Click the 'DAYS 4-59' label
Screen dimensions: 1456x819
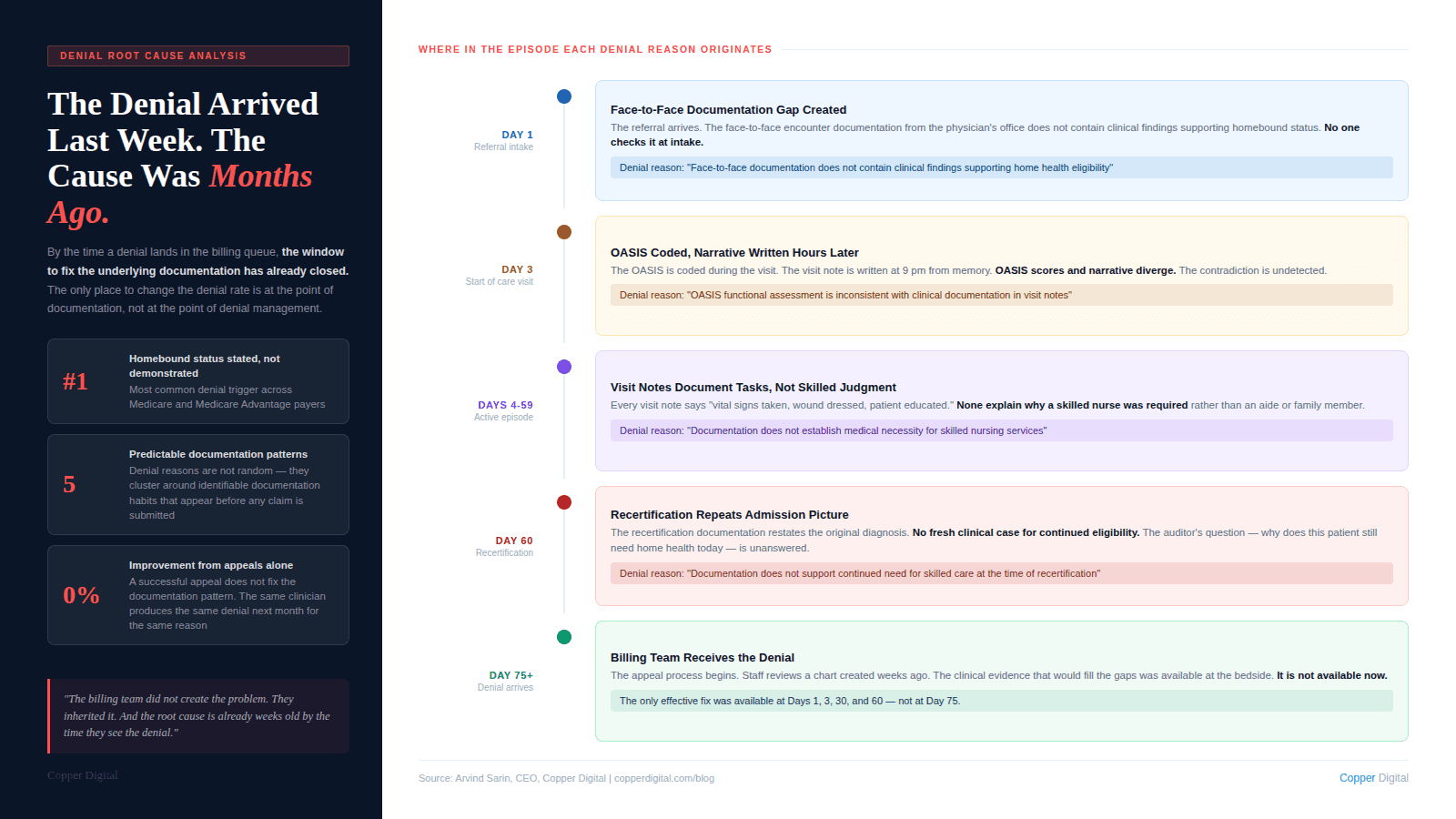(x=505, y=405)
